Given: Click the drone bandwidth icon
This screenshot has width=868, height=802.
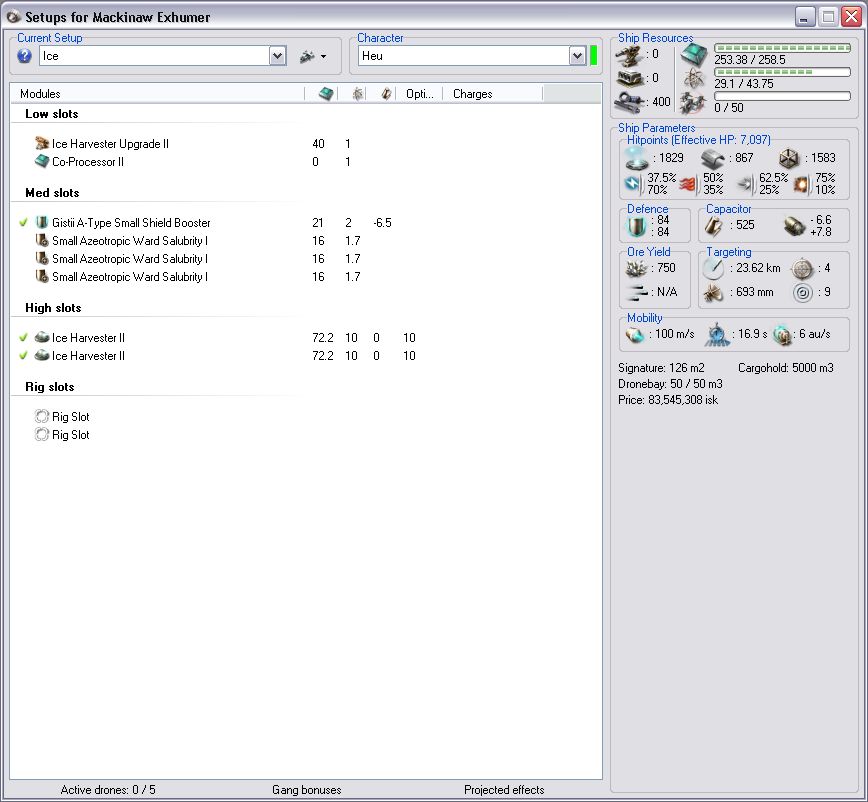Looking at the screenshot, I should point(693,103).
